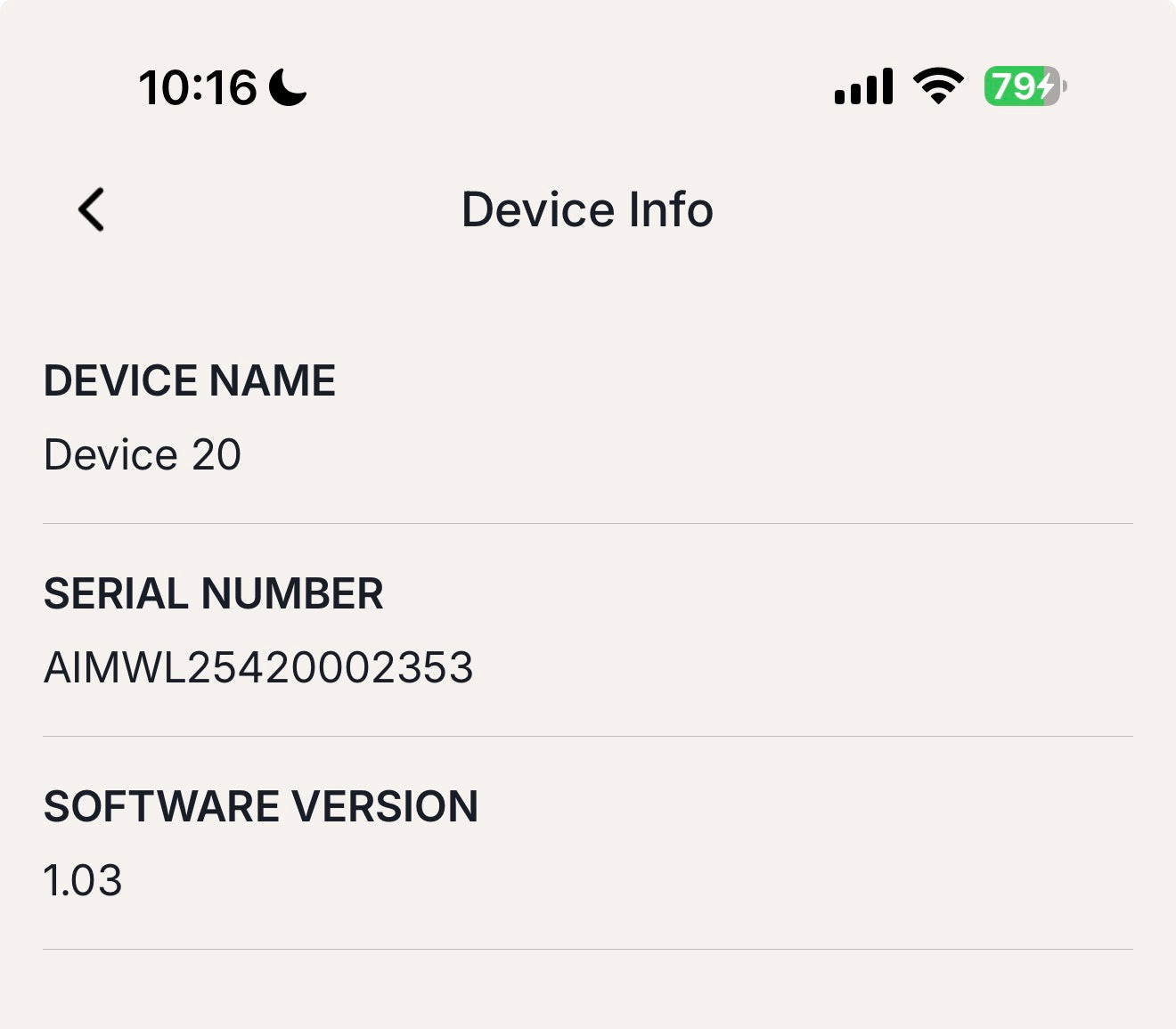Tap the back chevron arrow

click(x=92, y=210)
